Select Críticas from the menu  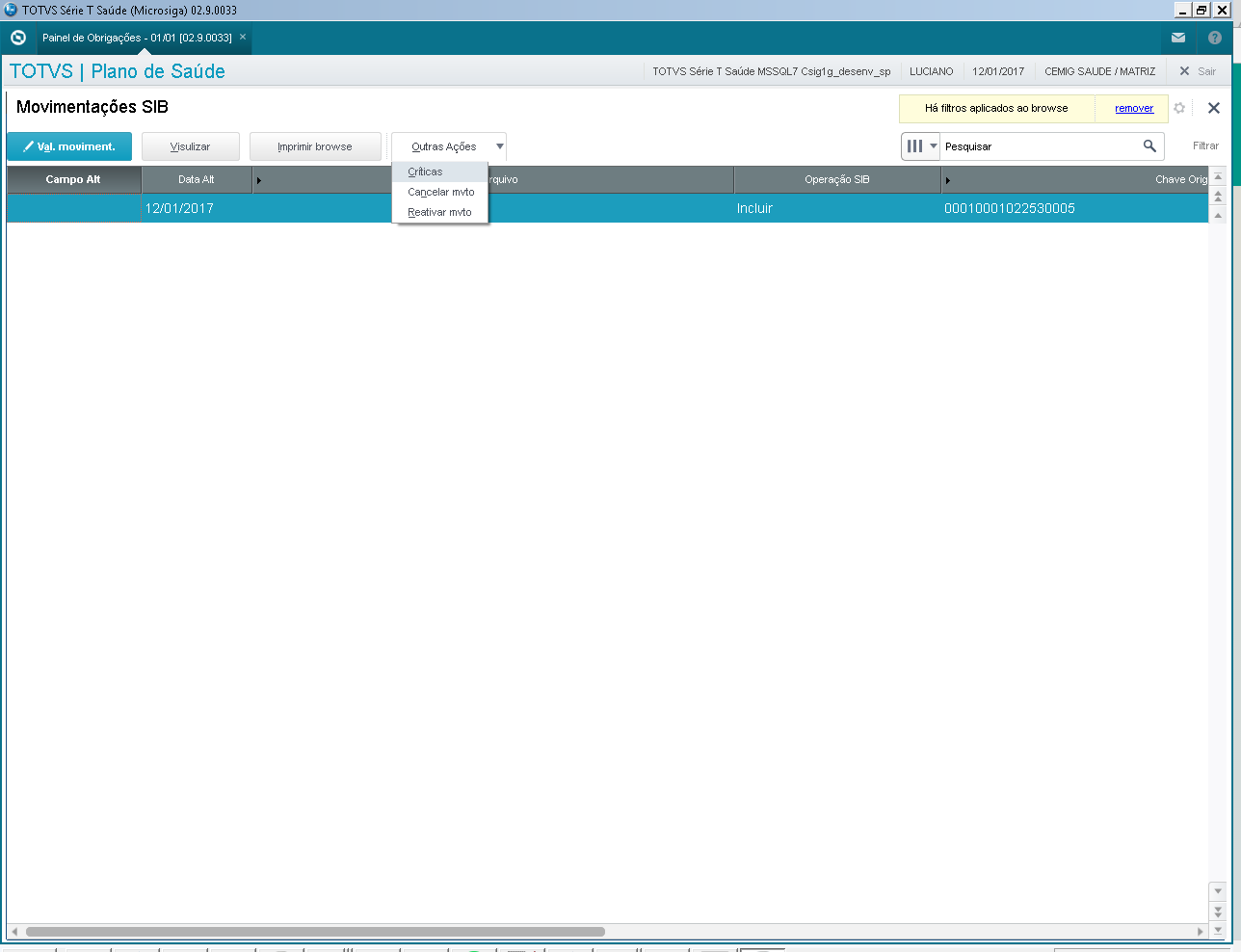point(440,172)
